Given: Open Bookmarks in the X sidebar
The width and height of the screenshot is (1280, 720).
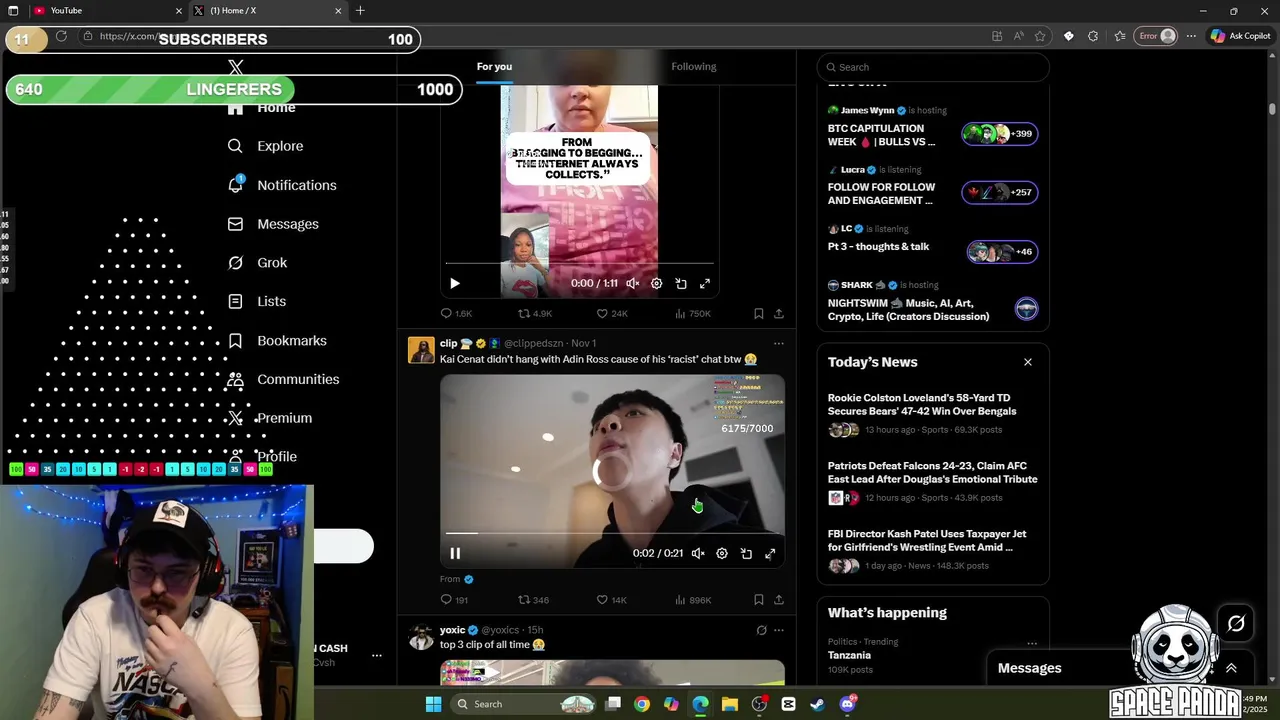Looking at the screenshot, I should (x=277, y=341).
